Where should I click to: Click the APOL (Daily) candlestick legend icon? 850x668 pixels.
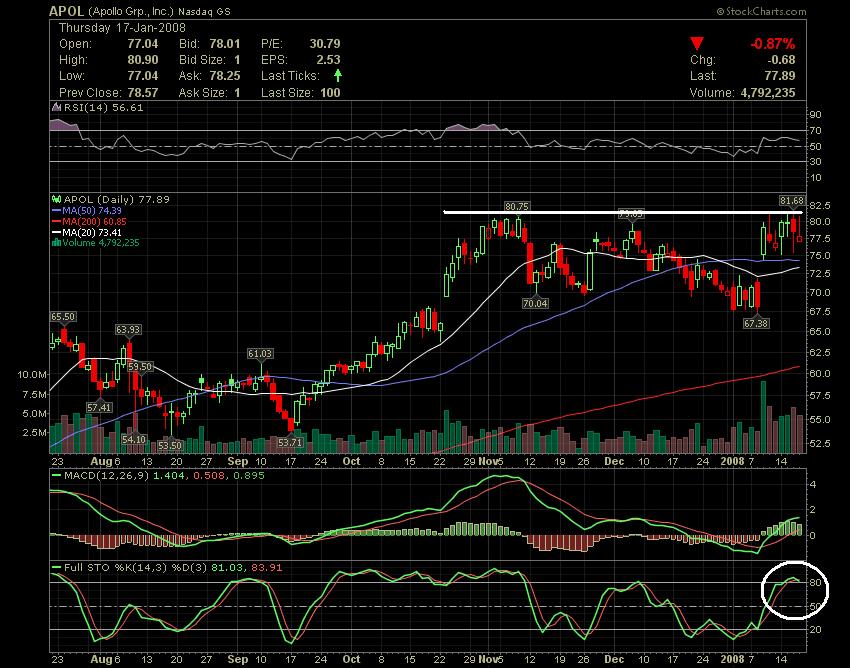point(56,200)
